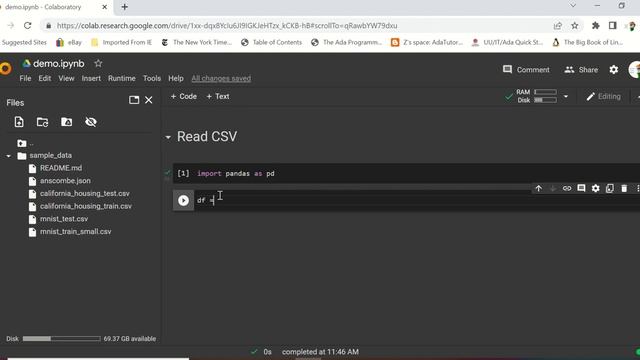Open the File menu
The height and width of the screenshot is (360, 640).
[25, 78]
